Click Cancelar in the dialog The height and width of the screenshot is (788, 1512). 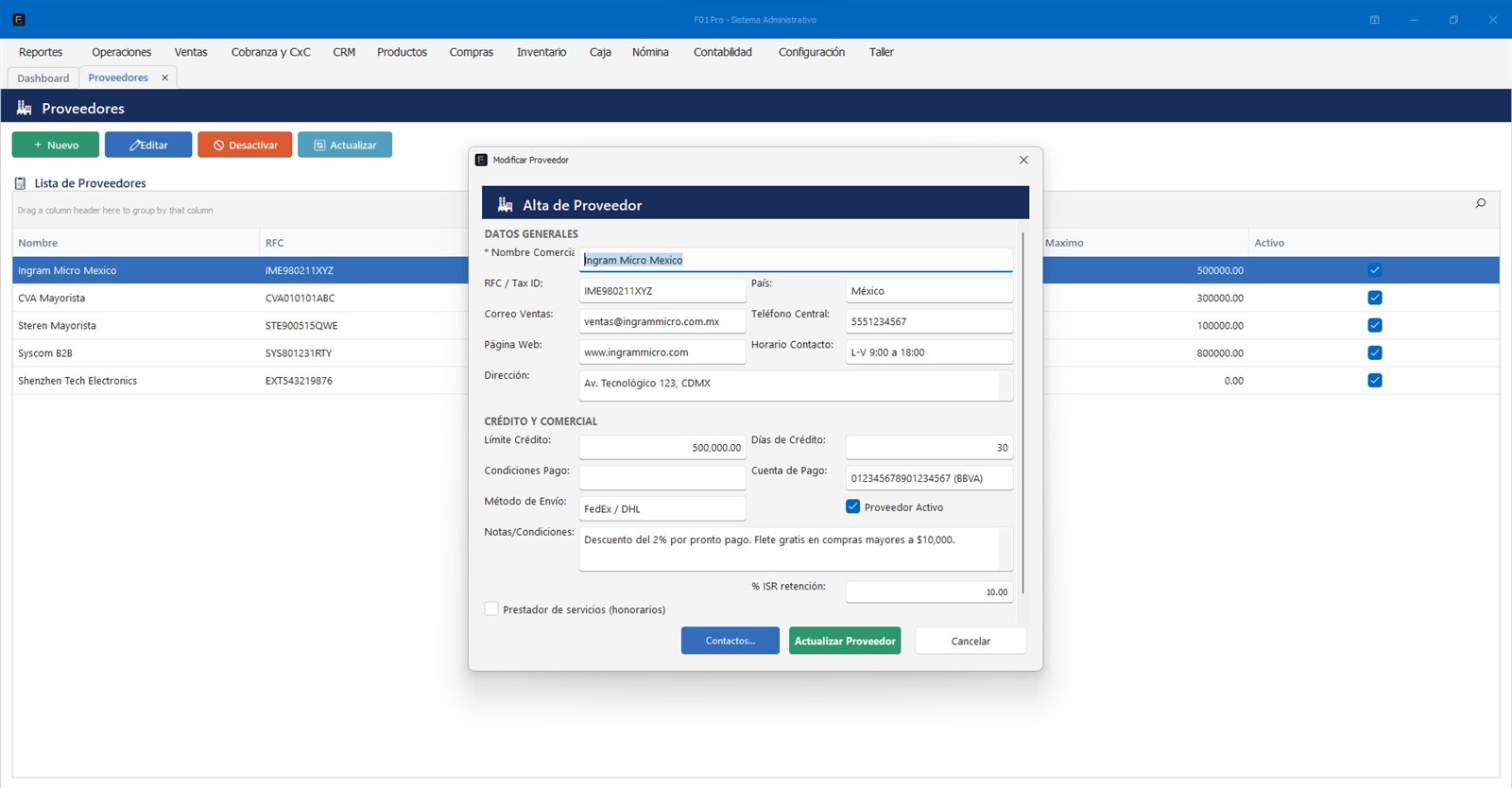971,641
